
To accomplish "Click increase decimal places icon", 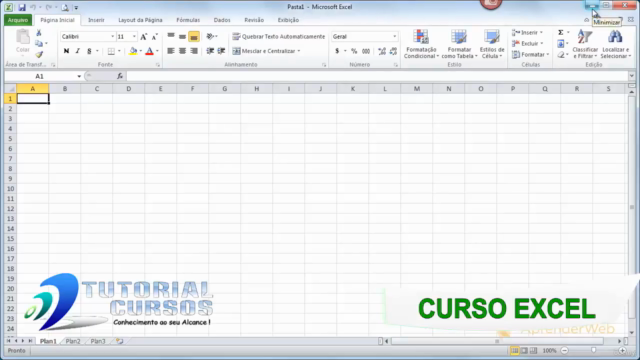I will pos(382,51).
